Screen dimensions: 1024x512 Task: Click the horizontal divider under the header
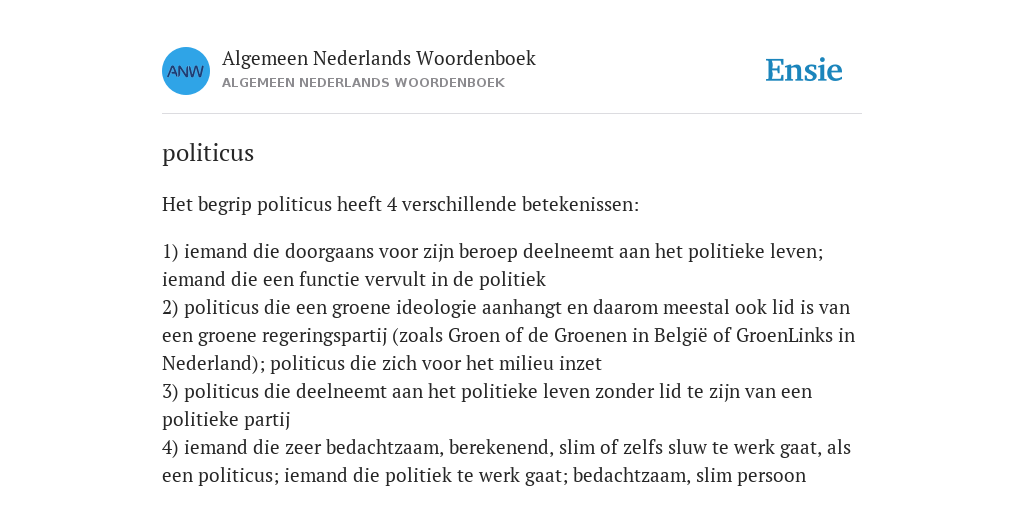(512, 114)
